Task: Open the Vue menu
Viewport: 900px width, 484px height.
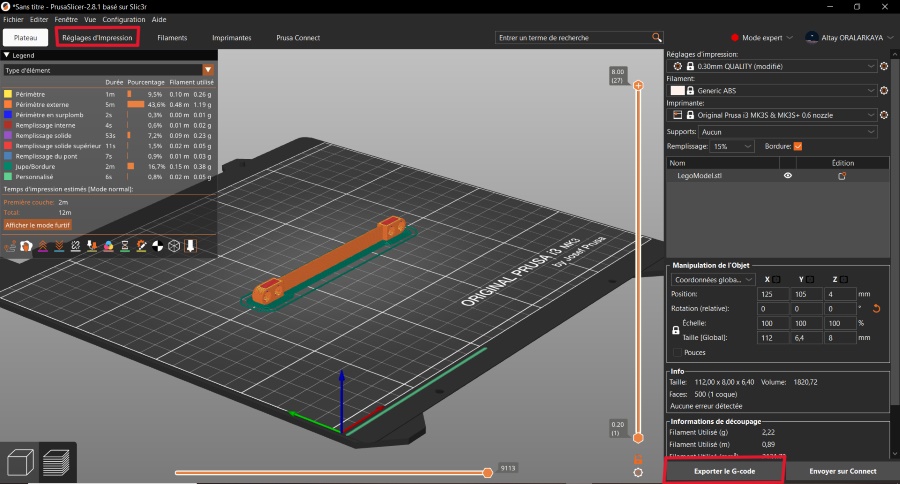Action: click(x=90, y=19)
